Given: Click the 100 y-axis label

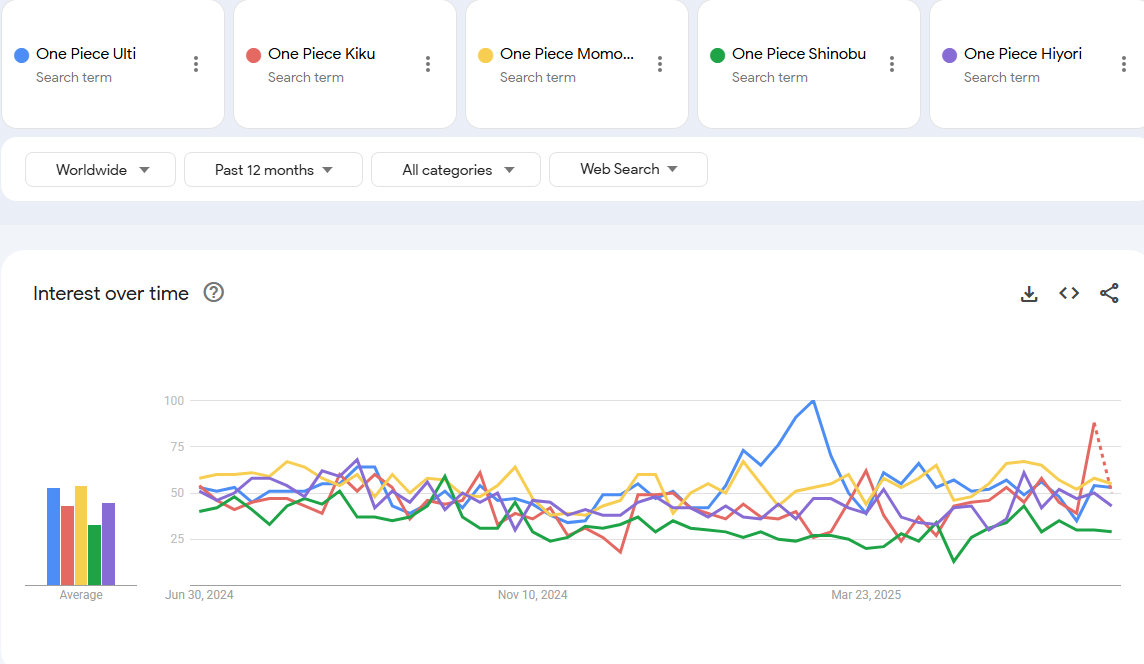Looking at the screenshot, I should (174, 401).
